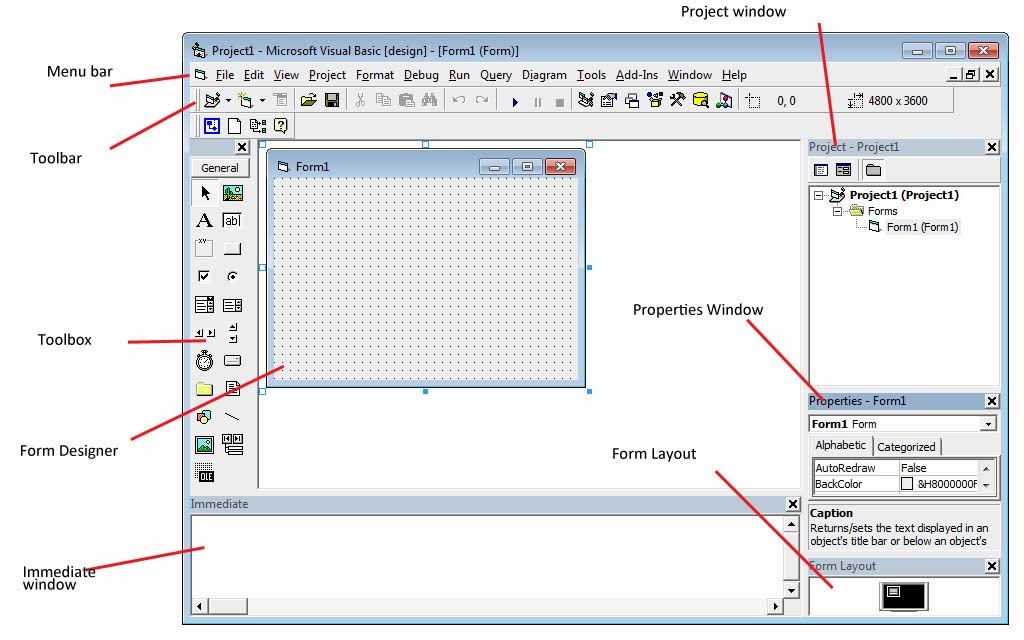Select the Label control tool
The width and height of the screenshot is (1024, 640).
pos(205,219)
